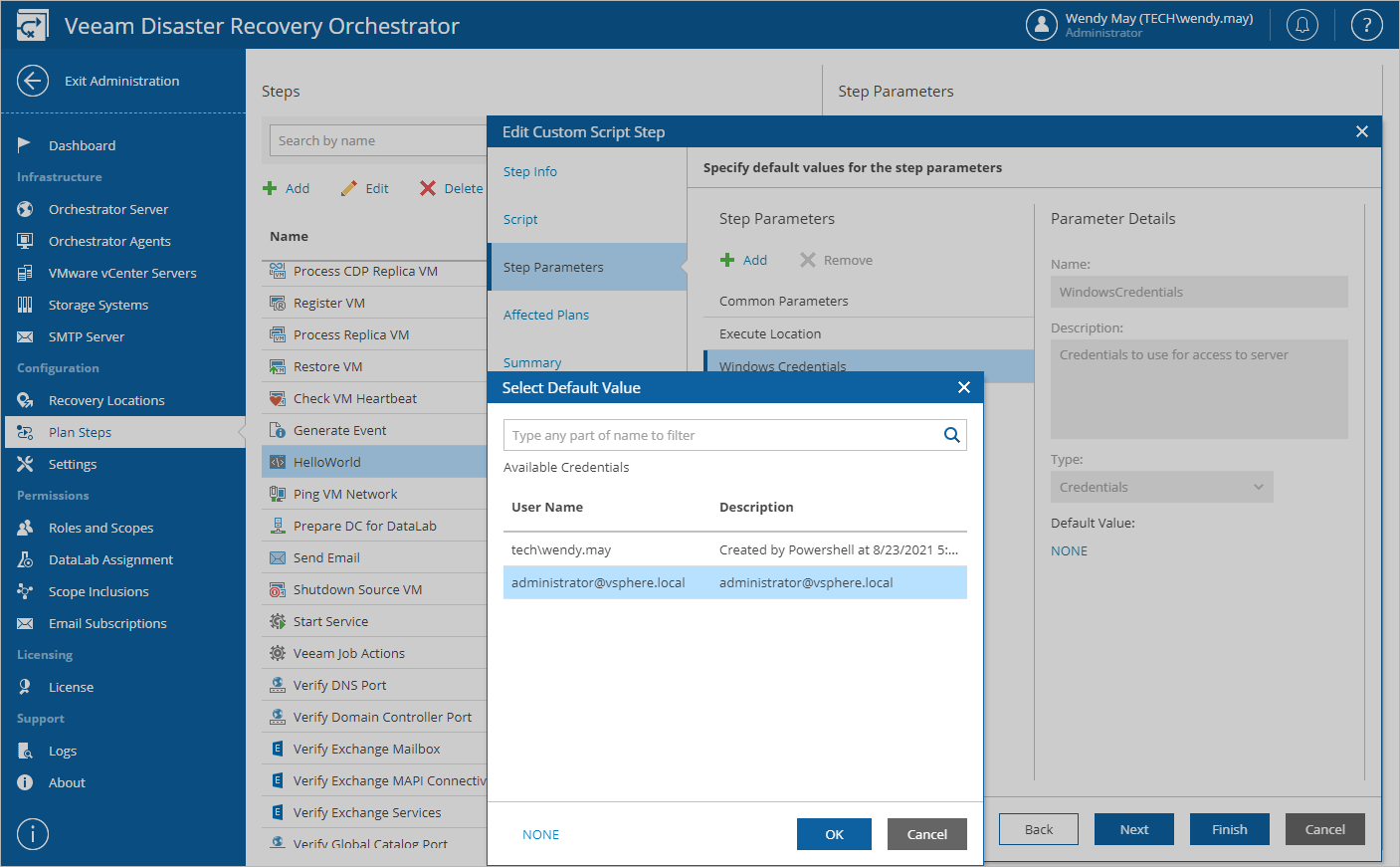Select the Common Parameters entry
The width and height of the screenshot is (1400, 867).
coord(869,301)
